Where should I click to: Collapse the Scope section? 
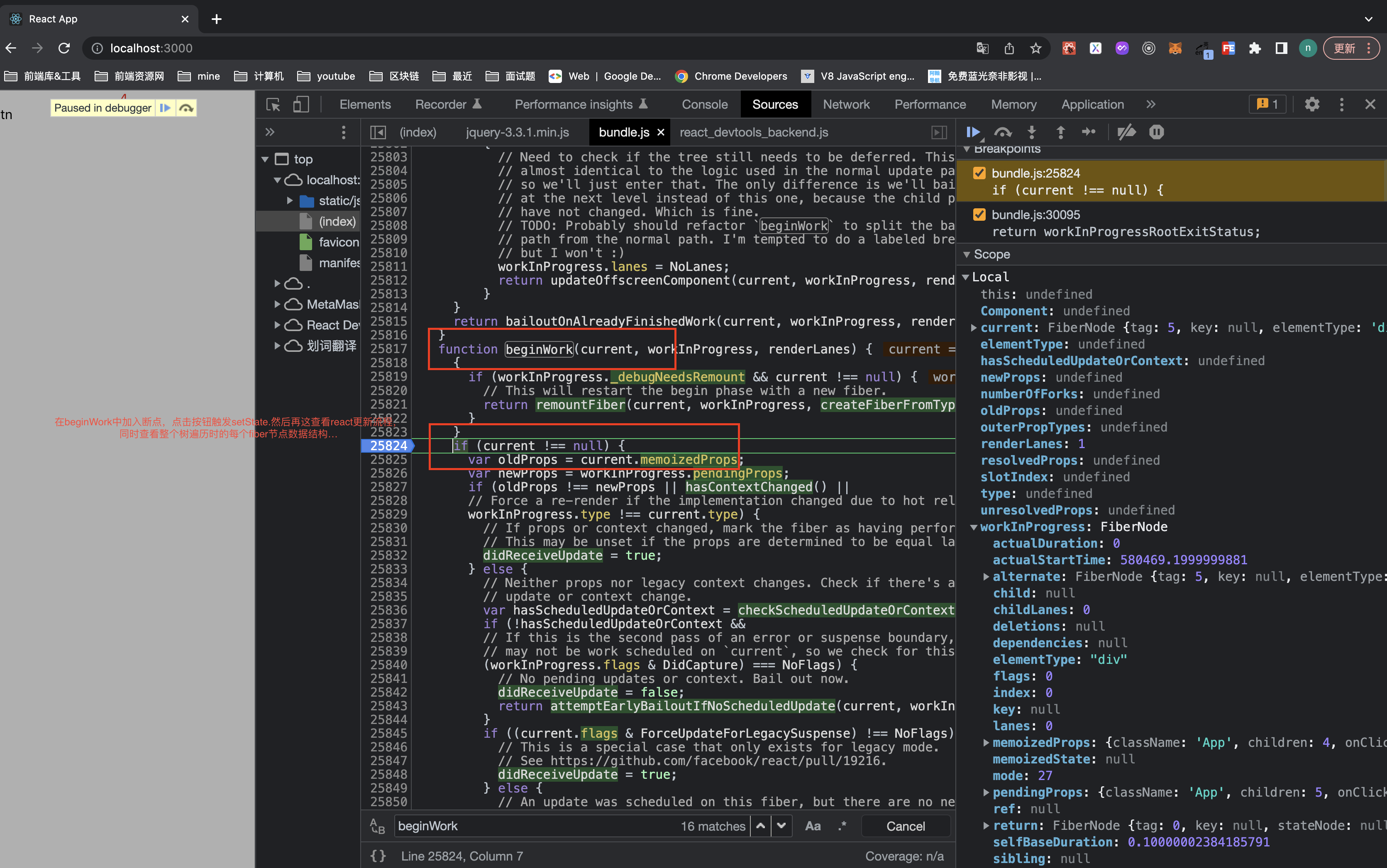click(967, 254)
